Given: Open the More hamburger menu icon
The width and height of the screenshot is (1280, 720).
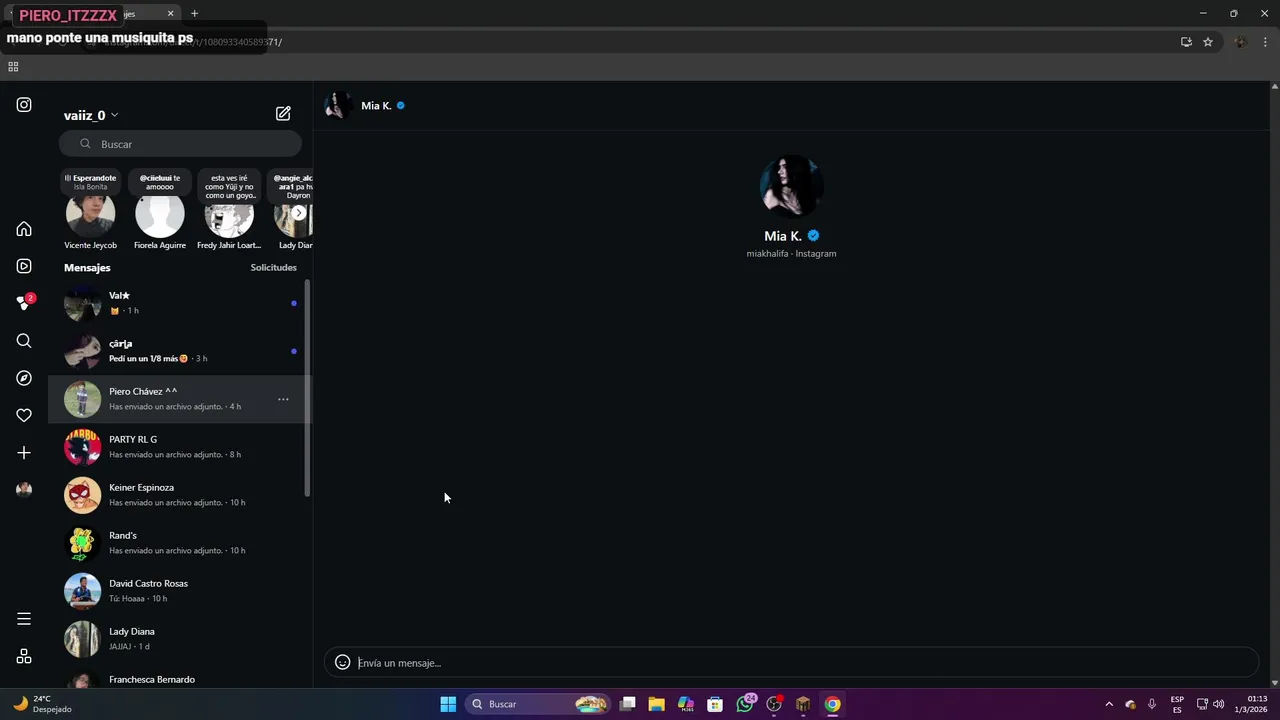Looking at the screenshot, I should [x=24, y=619].
